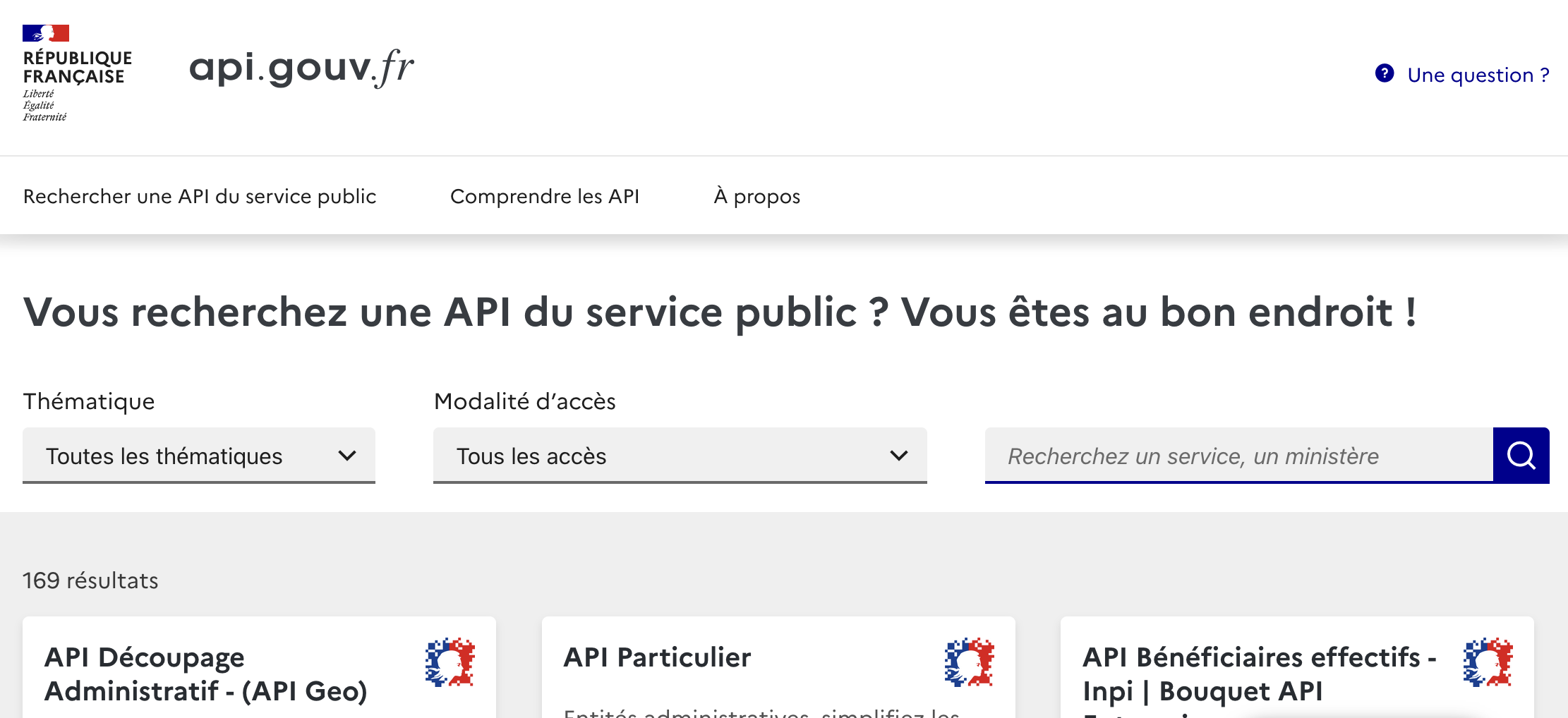This screenshot has height=718, width=1568.
Task: Open 'API Bénéficiaires effectifs - Inpi' card title
Action: 1259,674
